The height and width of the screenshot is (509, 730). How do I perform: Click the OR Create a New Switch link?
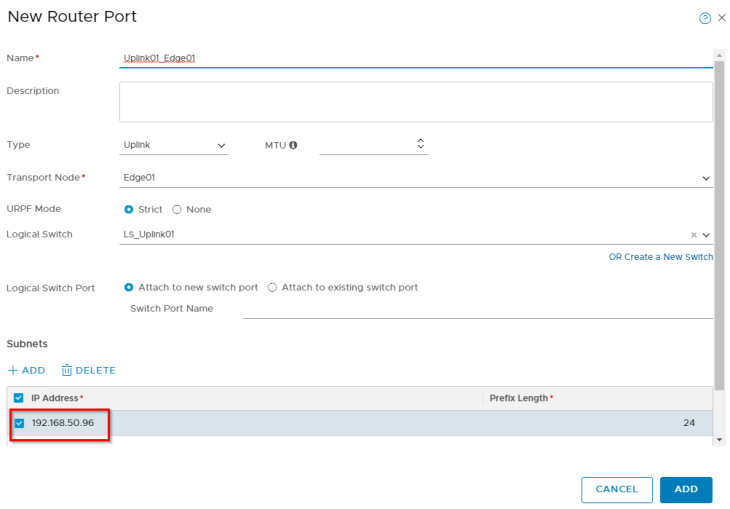tap(660, 257)
